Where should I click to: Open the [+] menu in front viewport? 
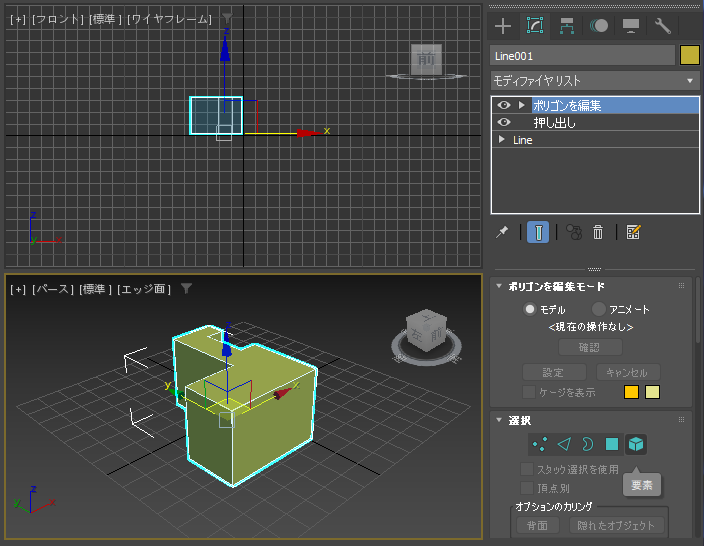tap(18, 19)
